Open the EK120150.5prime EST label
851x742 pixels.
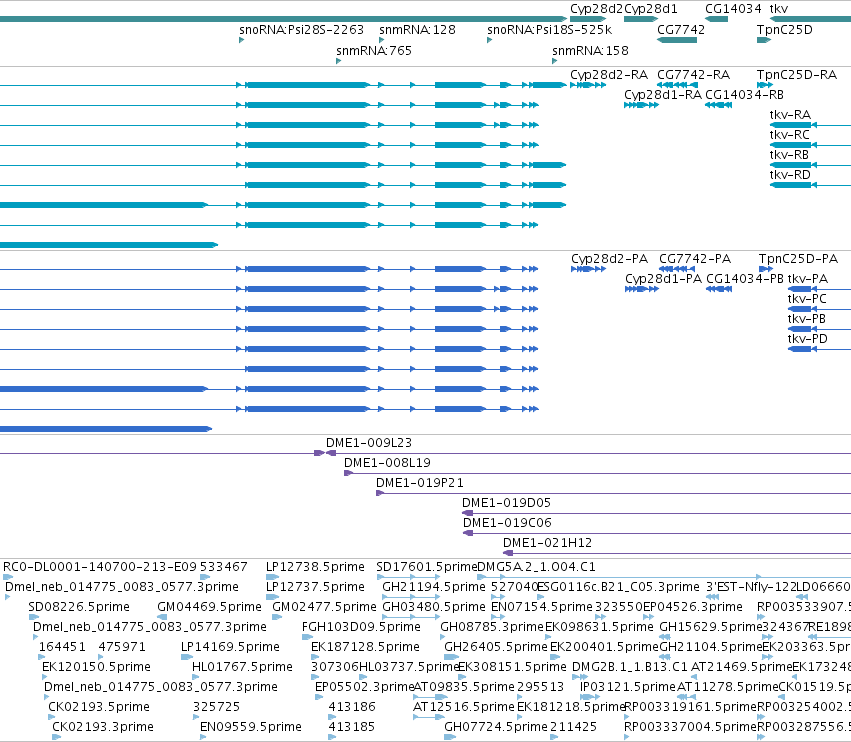[97, 667]
